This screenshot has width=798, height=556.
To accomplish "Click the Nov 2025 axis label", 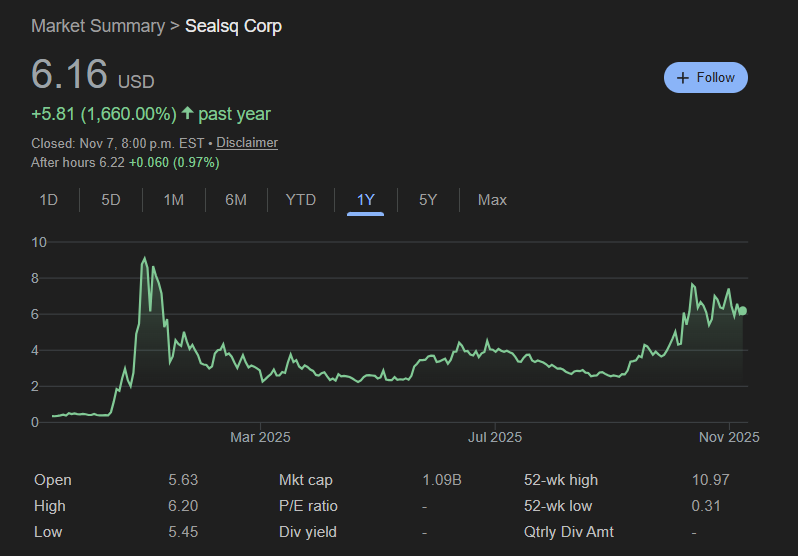I will pos(729,437).
